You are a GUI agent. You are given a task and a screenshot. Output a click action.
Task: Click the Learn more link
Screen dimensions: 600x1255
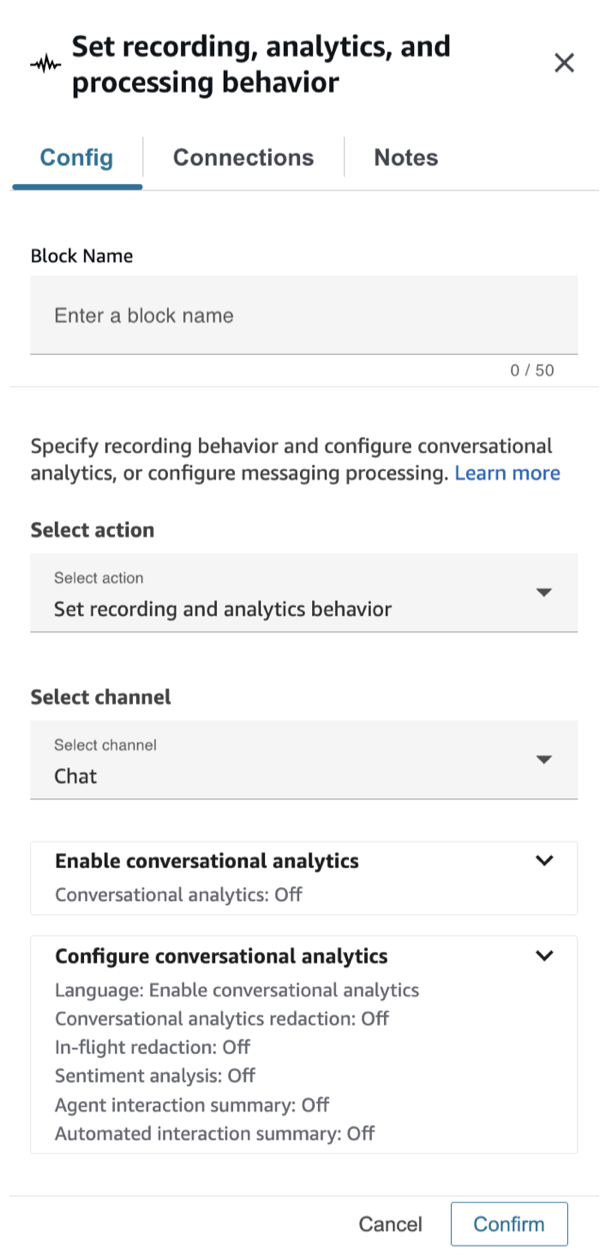(x=507, y=473)
